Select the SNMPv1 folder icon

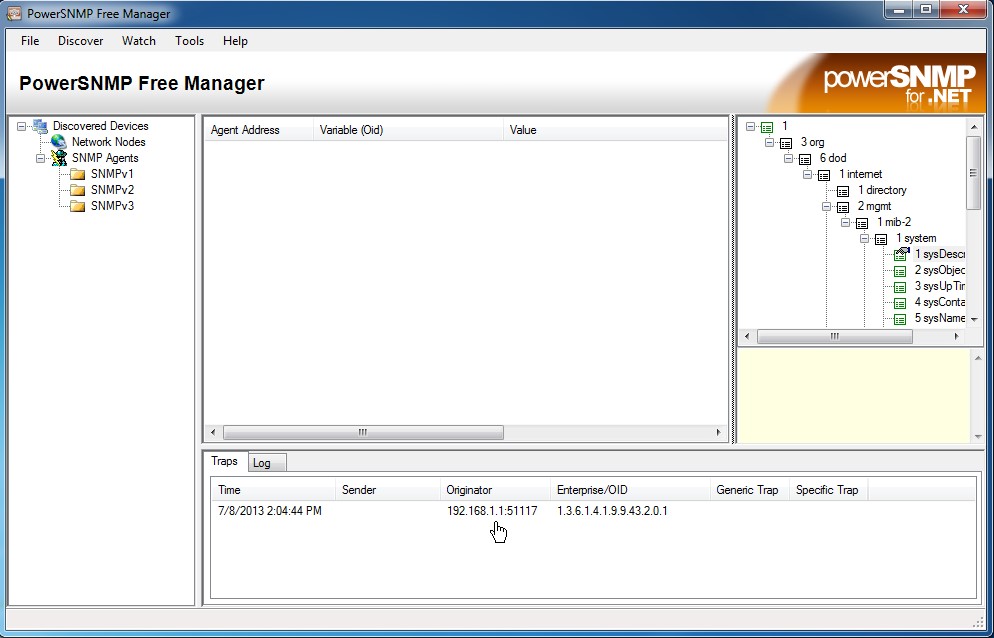(x=77, y=174)
